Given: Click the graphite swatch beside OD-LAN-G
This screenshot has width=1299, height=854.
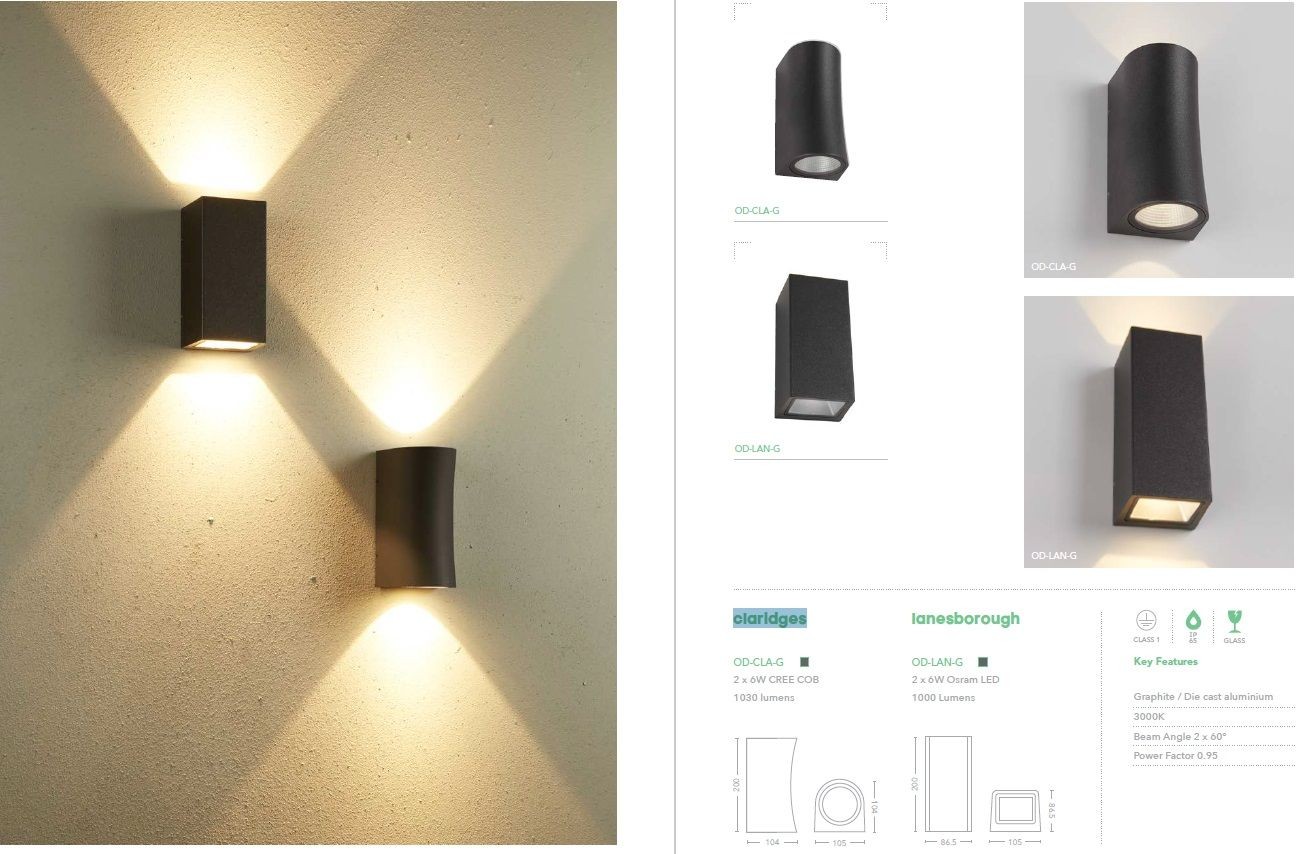Looking at the screenshot, I should pyautogui.click(x=983, y=662).
